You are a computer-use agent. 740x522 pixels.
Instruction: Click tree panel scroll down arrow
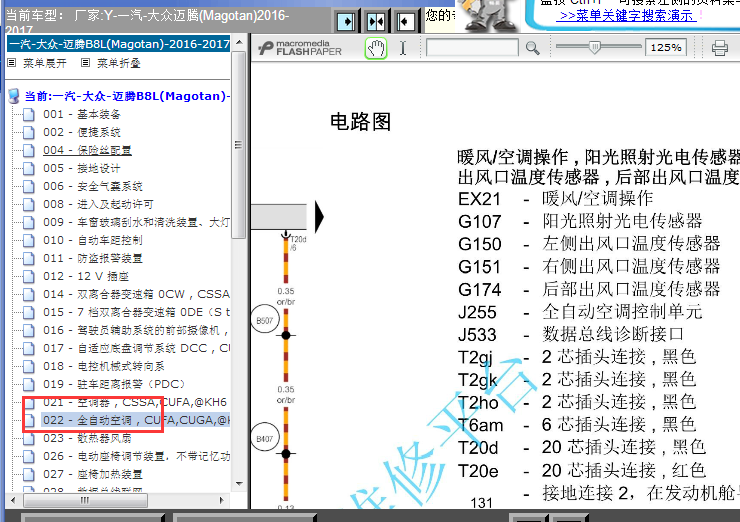(239, 484)
